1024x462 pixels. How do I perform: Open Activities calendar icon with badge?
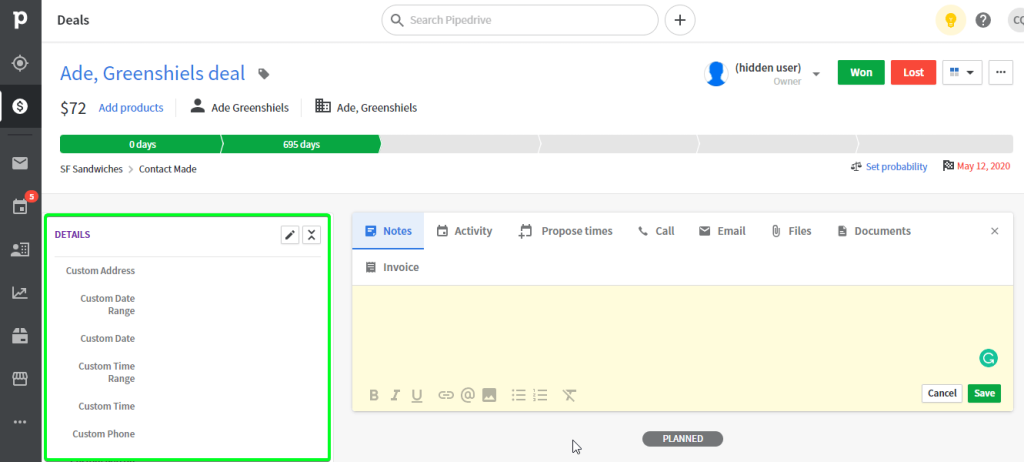point(20,206)
